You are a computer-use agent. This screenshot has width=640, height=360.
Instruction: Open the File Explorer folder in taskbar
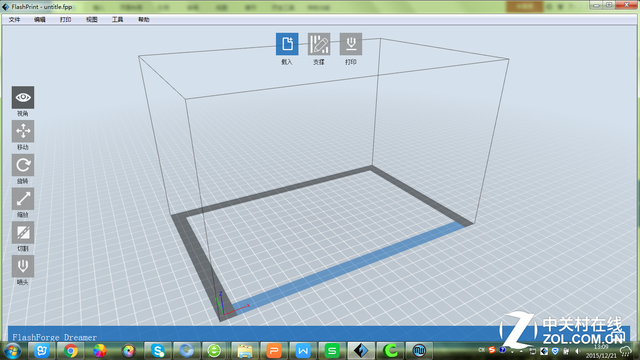pos(244,351)
